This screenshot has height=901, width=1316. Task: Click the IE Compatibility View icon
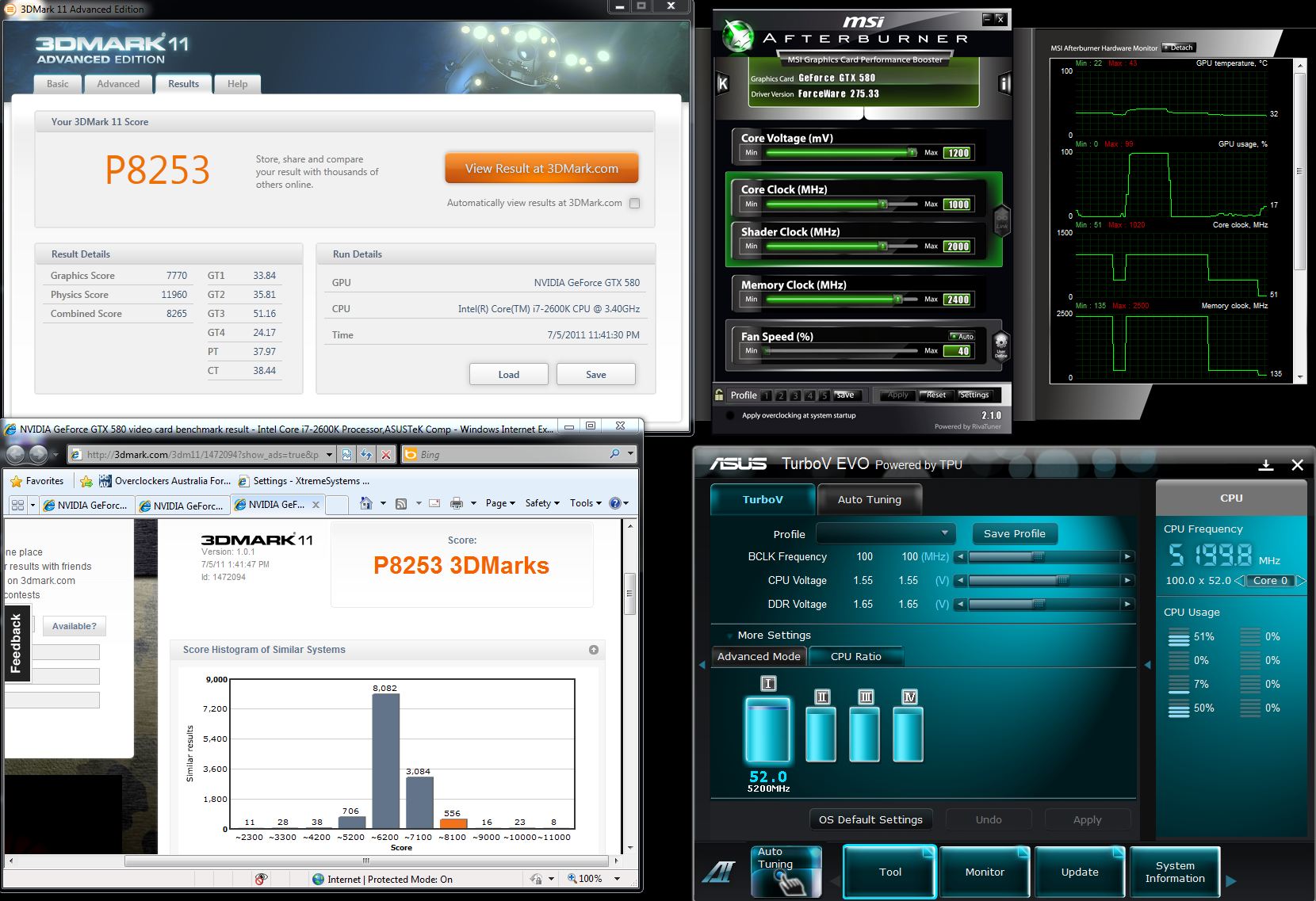pyautogui.click(x=346, y=454)
